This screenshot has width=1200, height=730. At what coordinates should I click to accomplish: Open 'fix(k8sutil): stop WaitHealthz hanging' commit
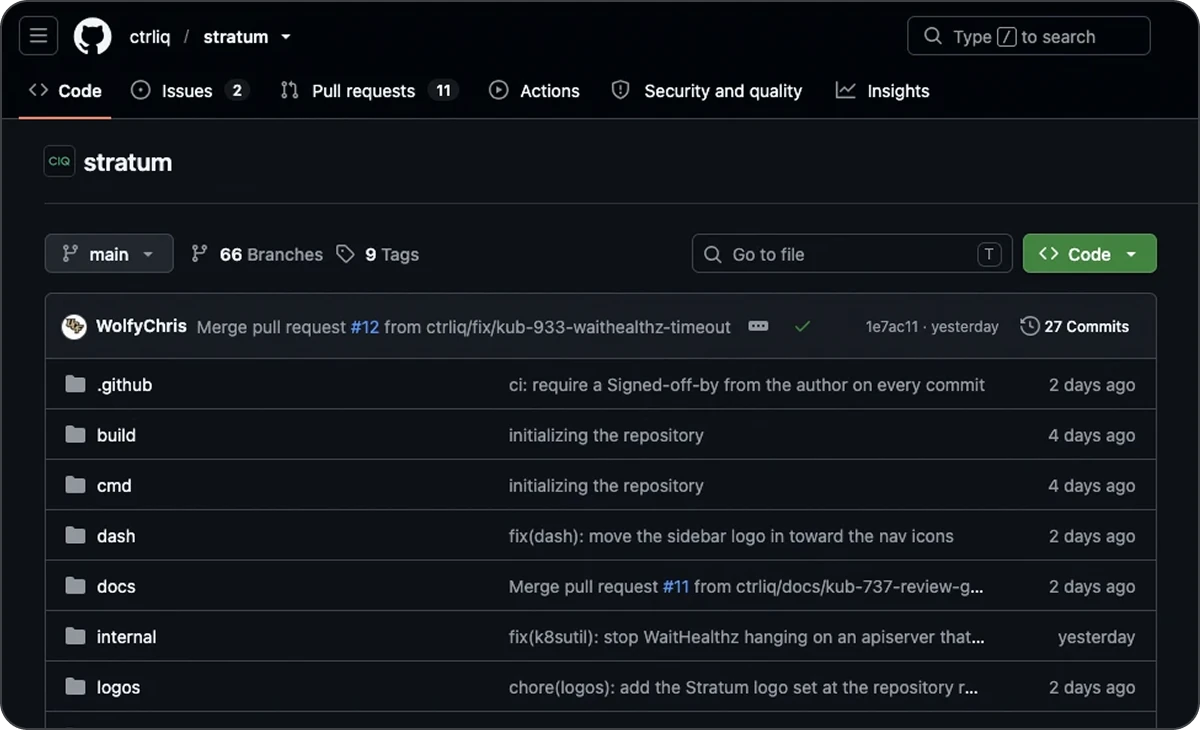[x=747, y=637]
